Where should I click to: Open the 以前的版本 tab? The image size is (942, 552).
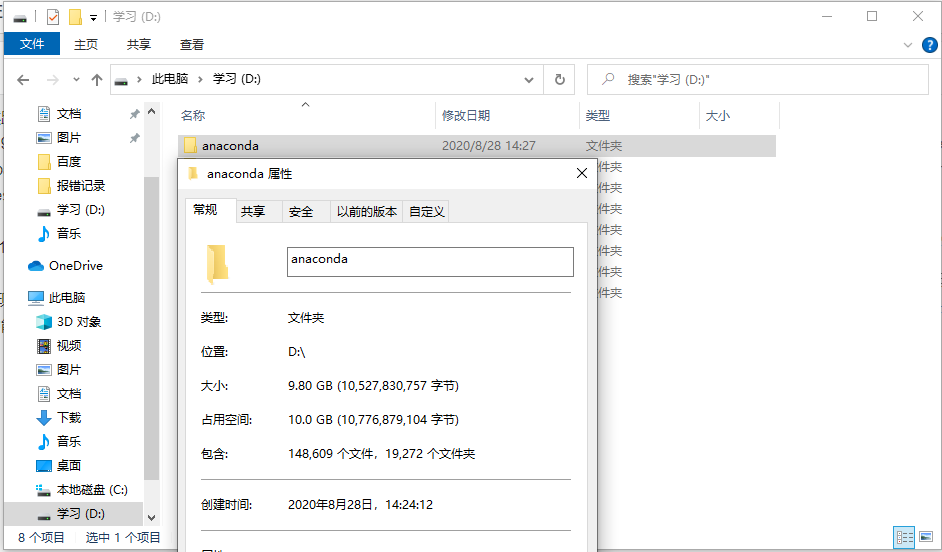[367, 211]
